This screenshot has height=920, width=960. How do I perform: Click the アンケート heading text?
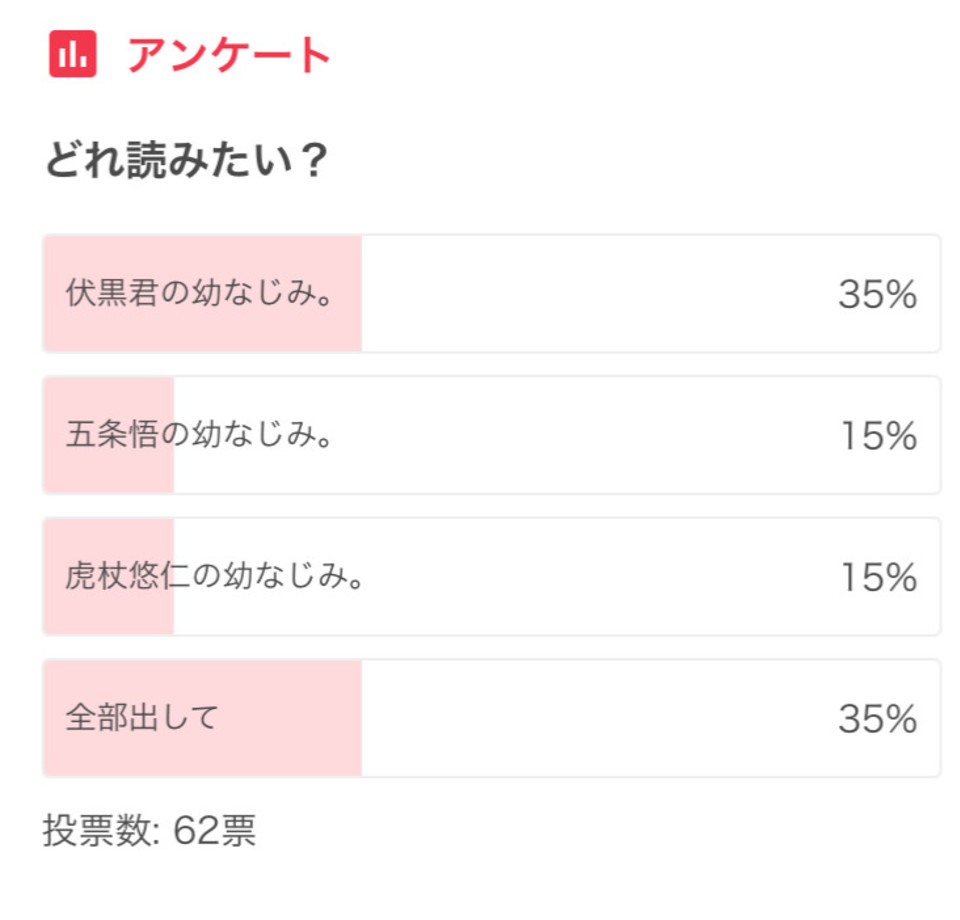pos(228,55)
